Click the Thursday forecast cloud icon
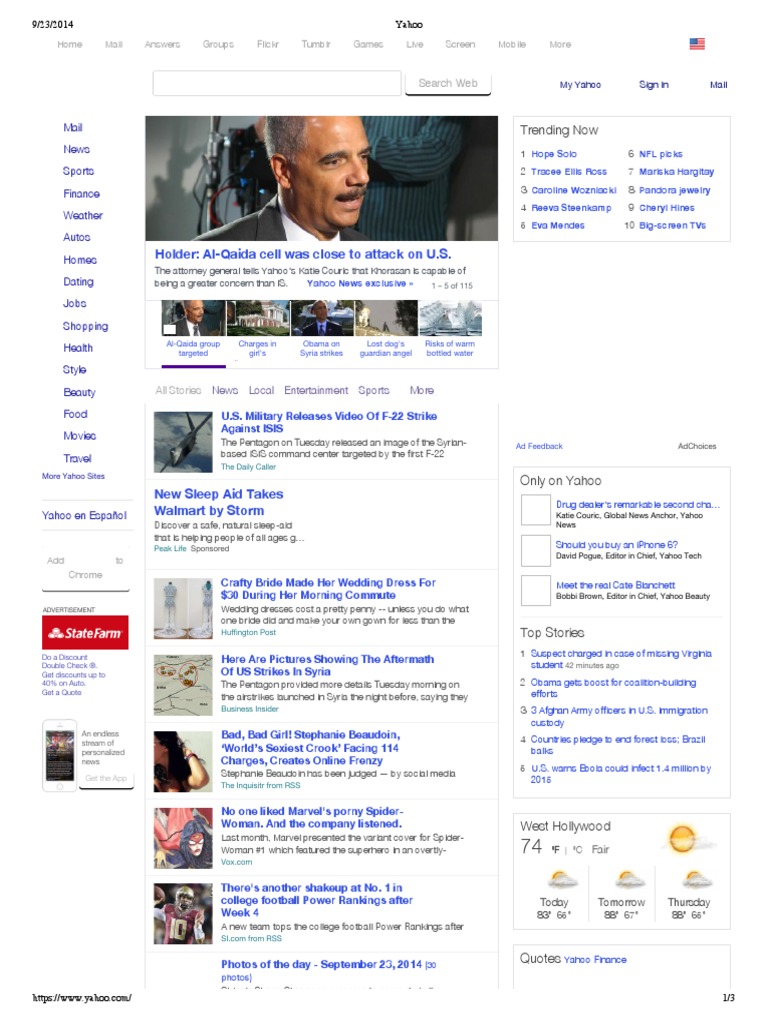Screen dimensions: 768x1024 point(696,879)
